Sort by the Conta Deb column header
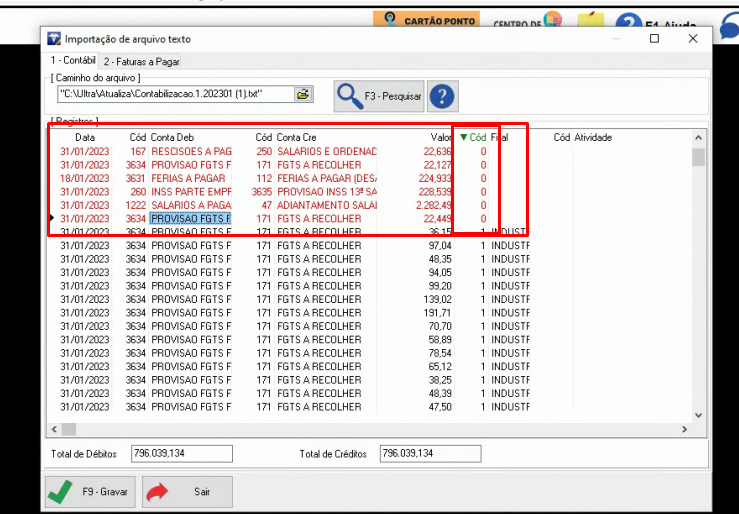The height and width of the screenshot is (514, 739). coord(172,138)
